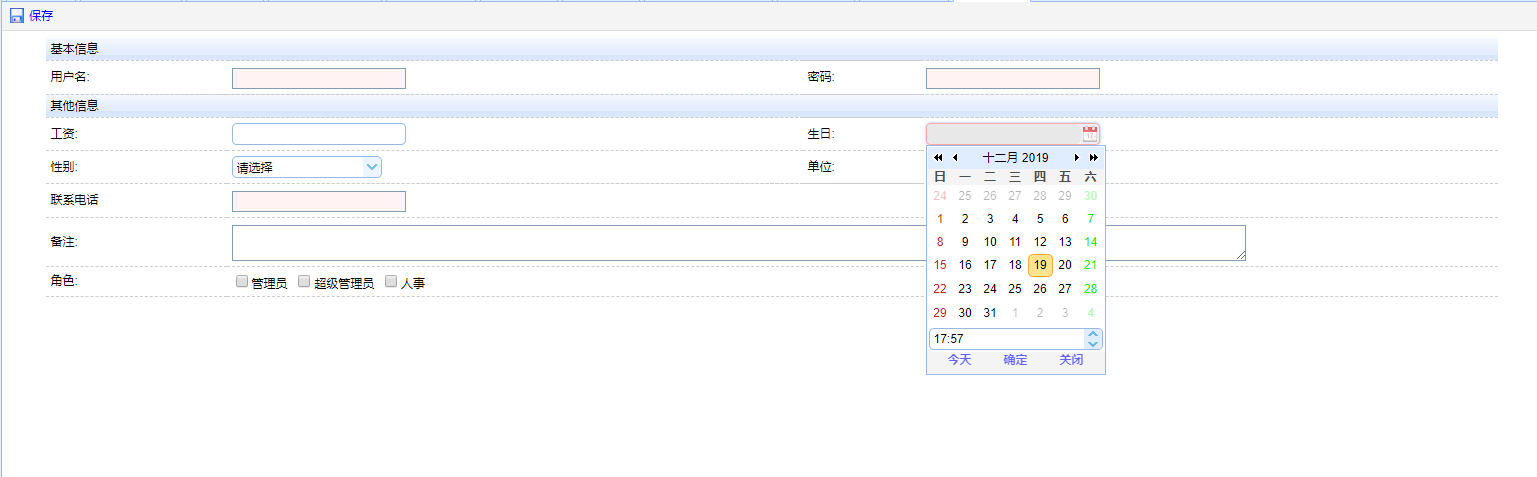
Task: Select day 10 in the calendar
Action: tap(990, 242)
